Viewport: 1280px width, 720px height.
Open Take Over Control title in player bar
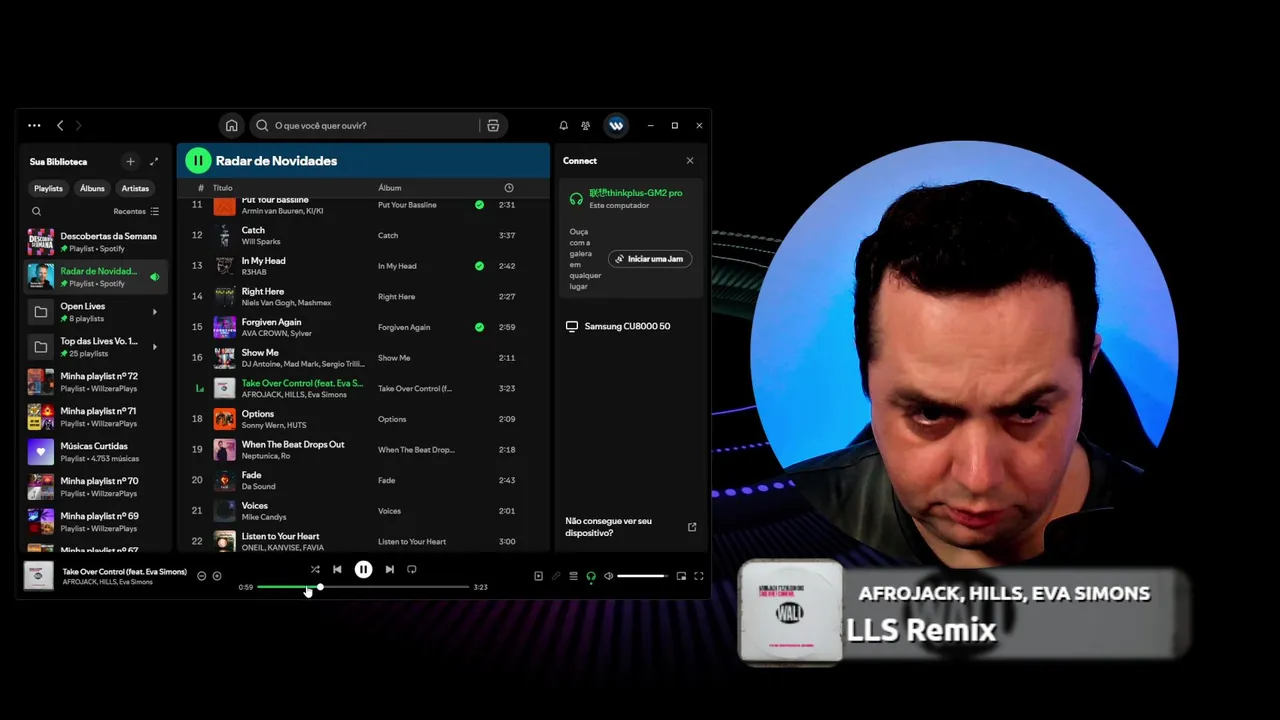pos(124,572)
